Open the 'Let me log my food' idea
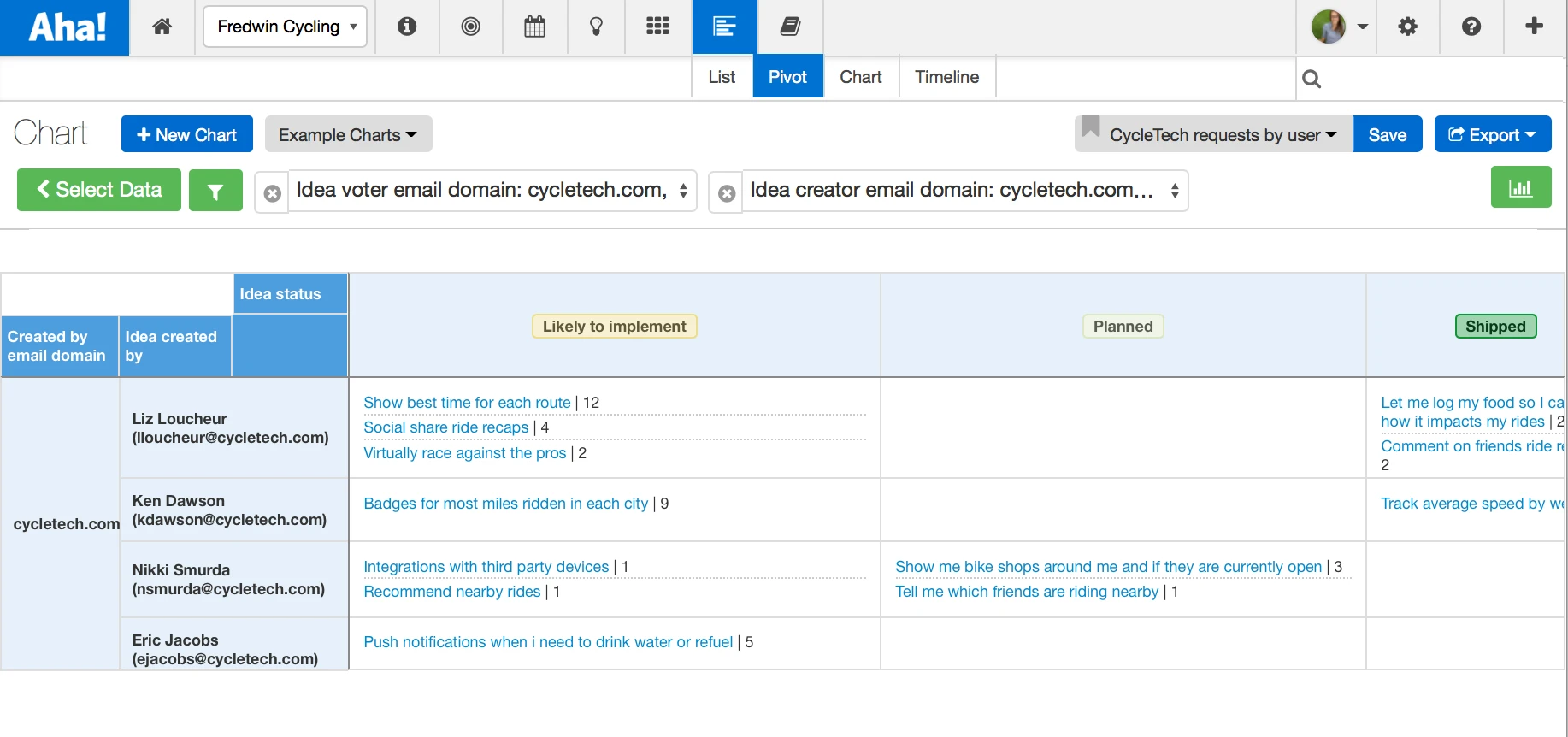Screen dimensions: 1568x737 pyautogui.click(x=1471, y=412)
